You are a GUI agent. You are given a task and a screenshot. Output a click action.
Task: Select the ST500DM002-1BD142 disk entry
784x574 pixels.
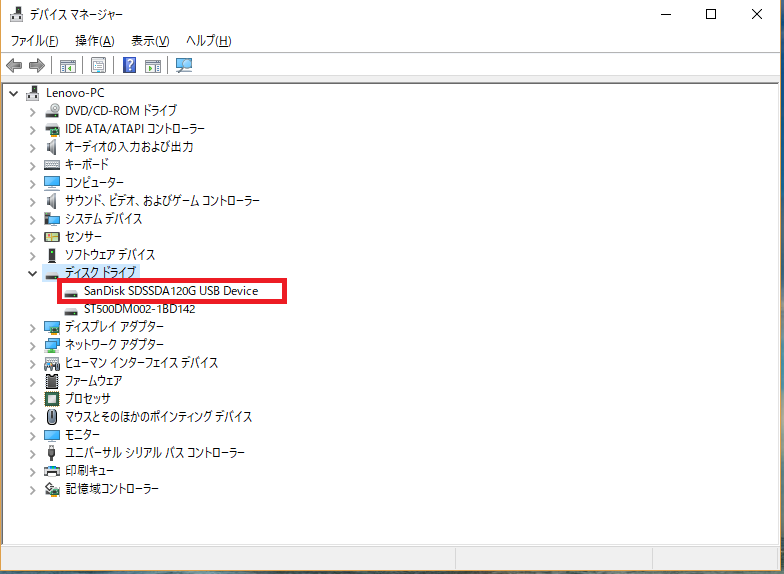click(140, 309)
